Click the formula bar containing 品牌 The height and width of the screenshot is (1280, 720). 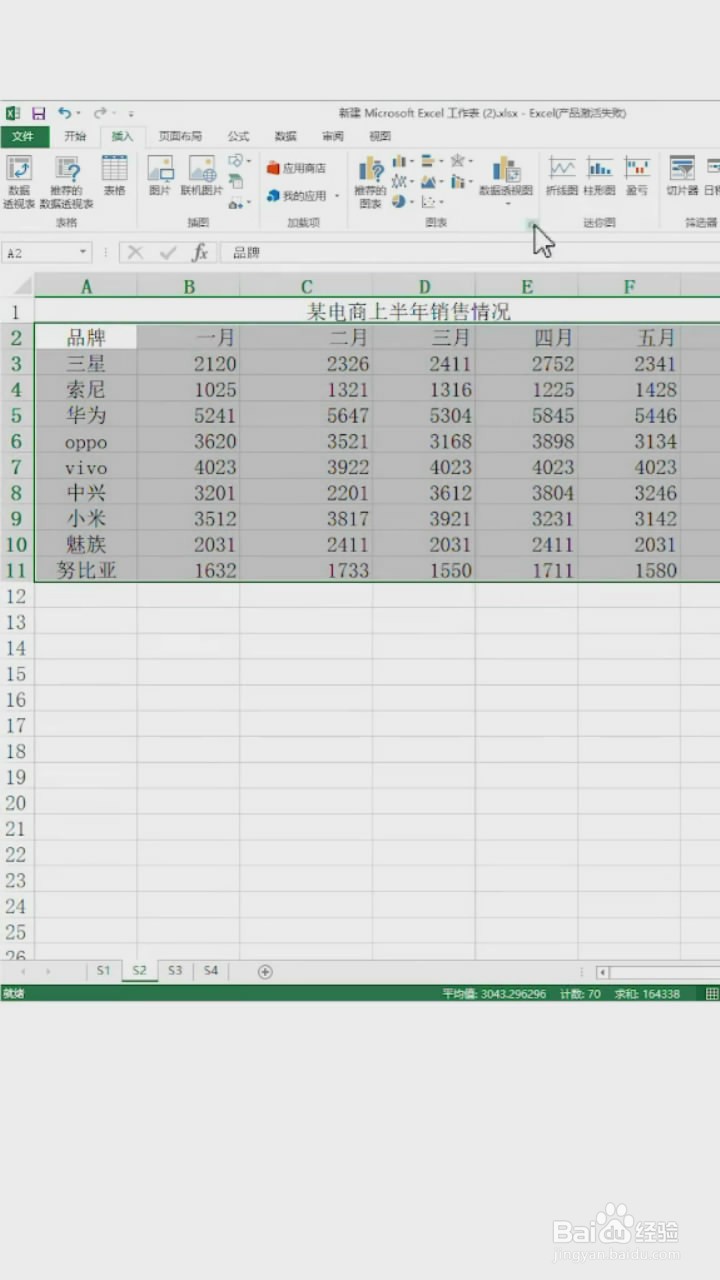point(470,253)
